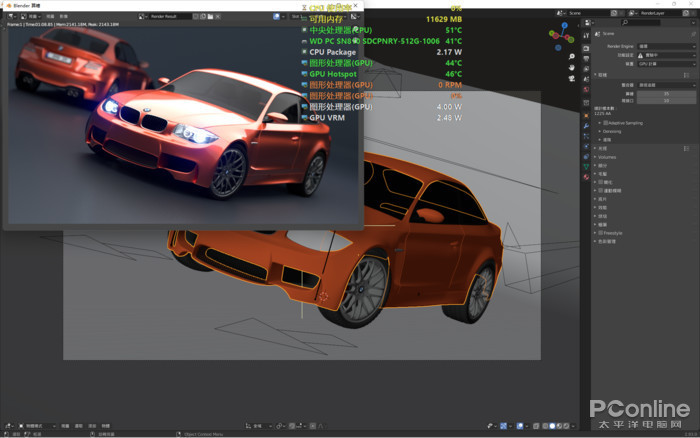
Task: Open the Render Engine dropdown
Action: [667, 46]
